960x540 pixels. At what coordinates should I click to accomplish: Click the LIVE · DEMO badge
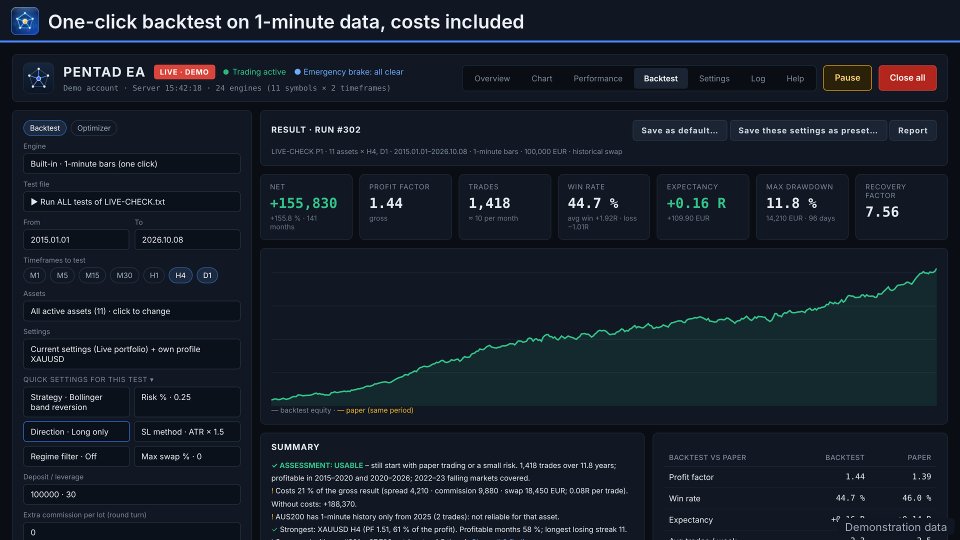184,72
